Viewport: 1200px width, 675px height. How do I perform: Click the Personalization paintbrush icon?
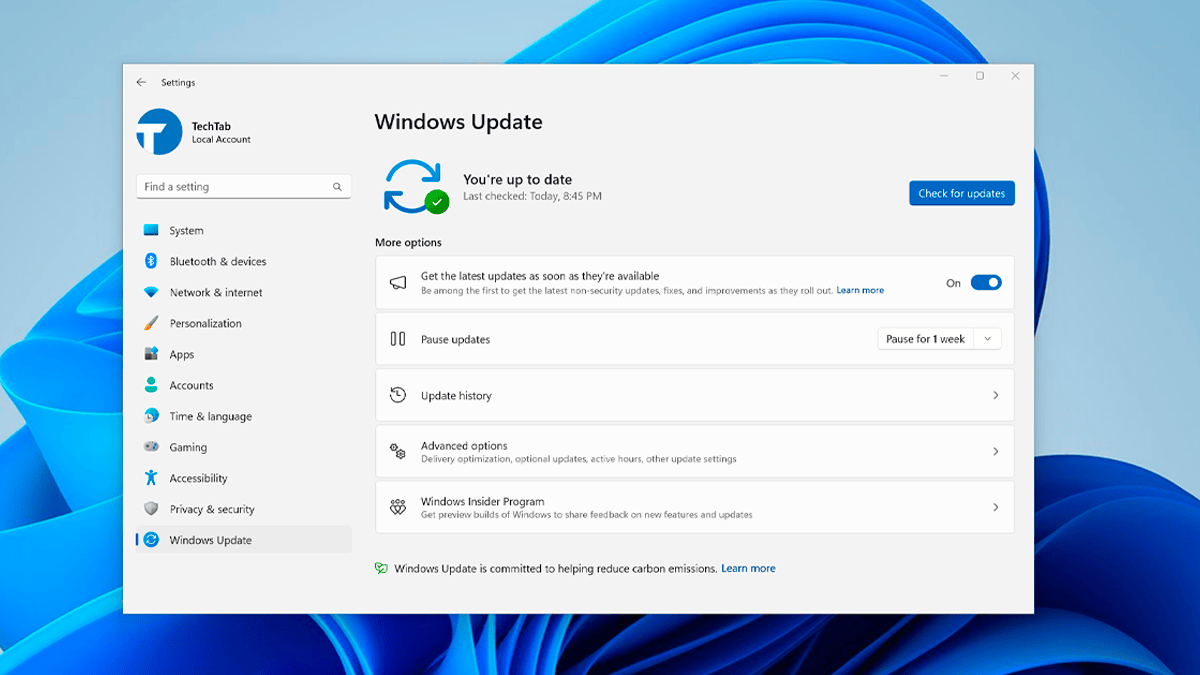point(151,323)
